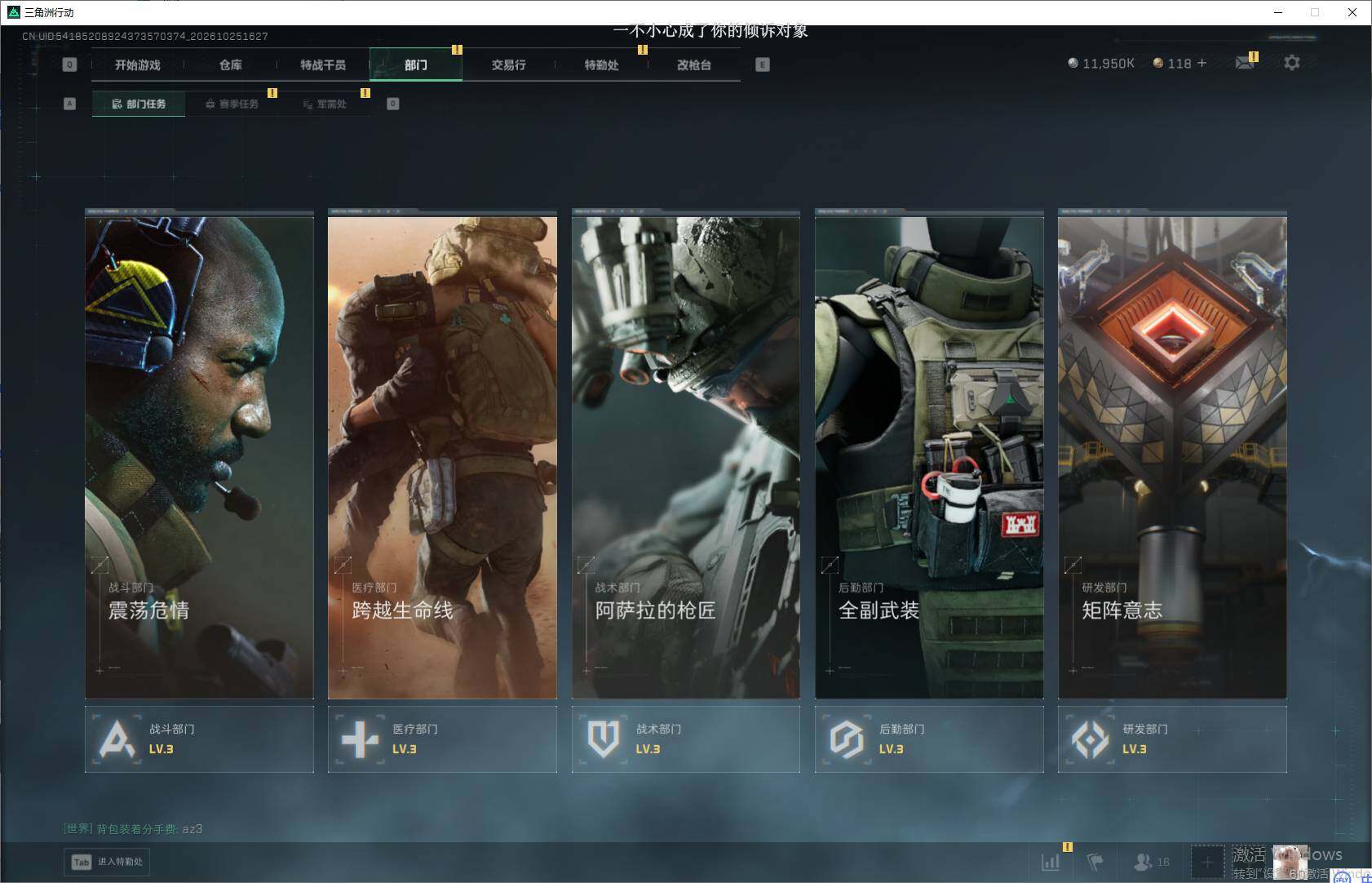Click the 进入特勤处 Tab button
Screen dimensions: 1372x883
[x=108, y=862]
